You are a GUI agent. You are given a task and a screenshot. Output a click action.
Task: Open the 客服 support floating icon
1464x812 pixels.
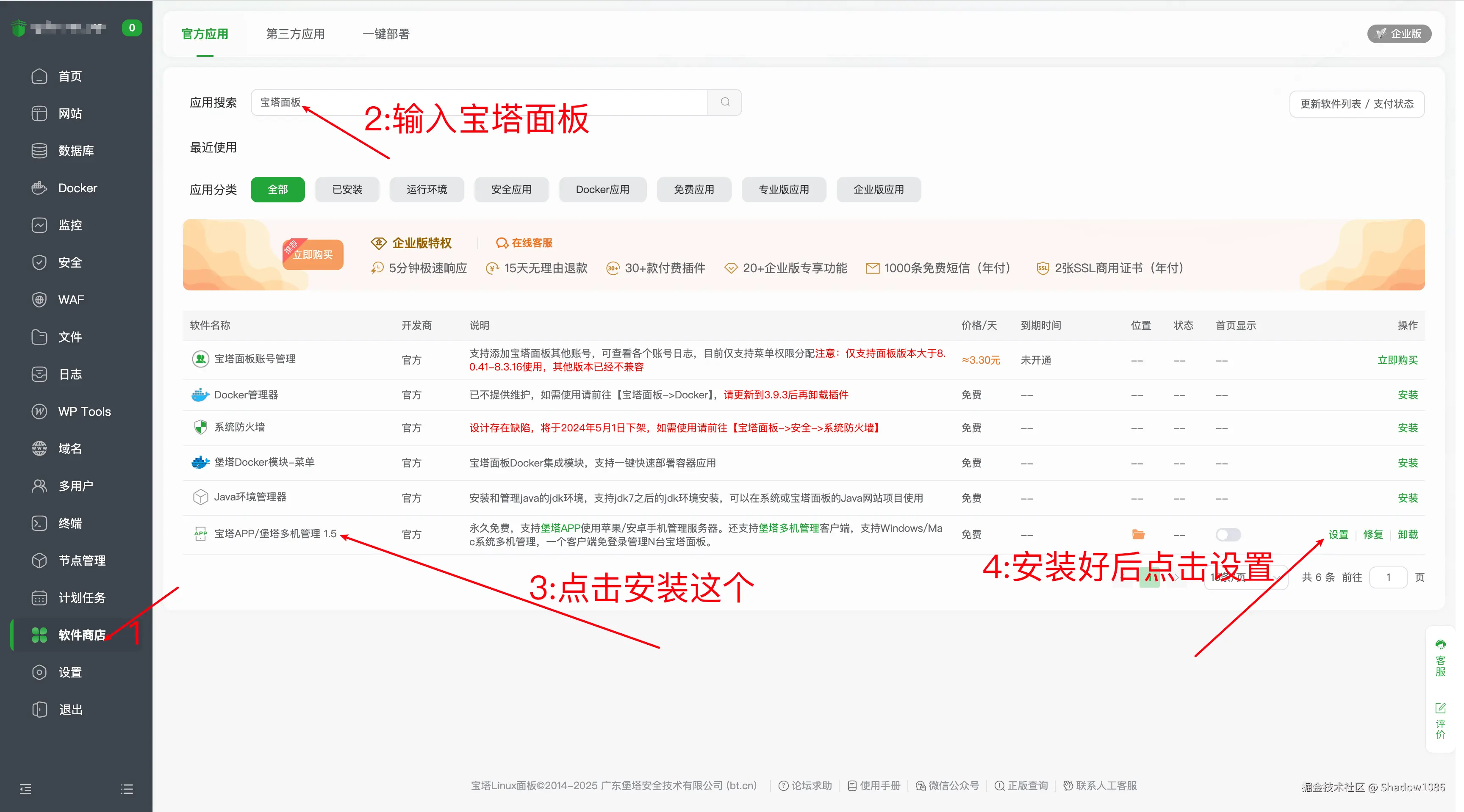[1440, 659]
